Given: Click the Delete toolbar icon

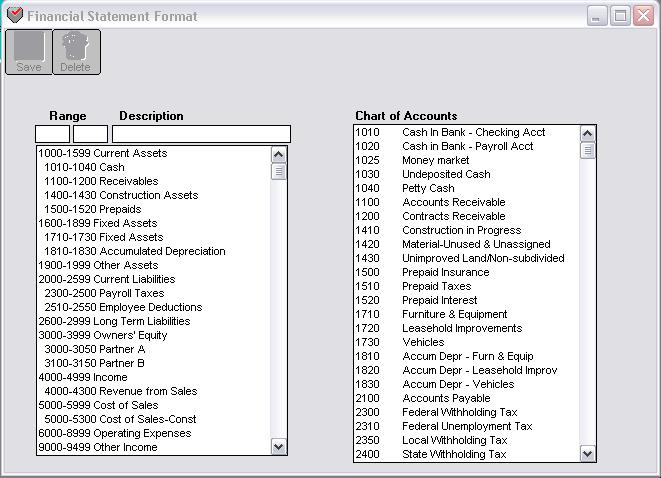Looking at the screenshot, I should coord(75,51).
